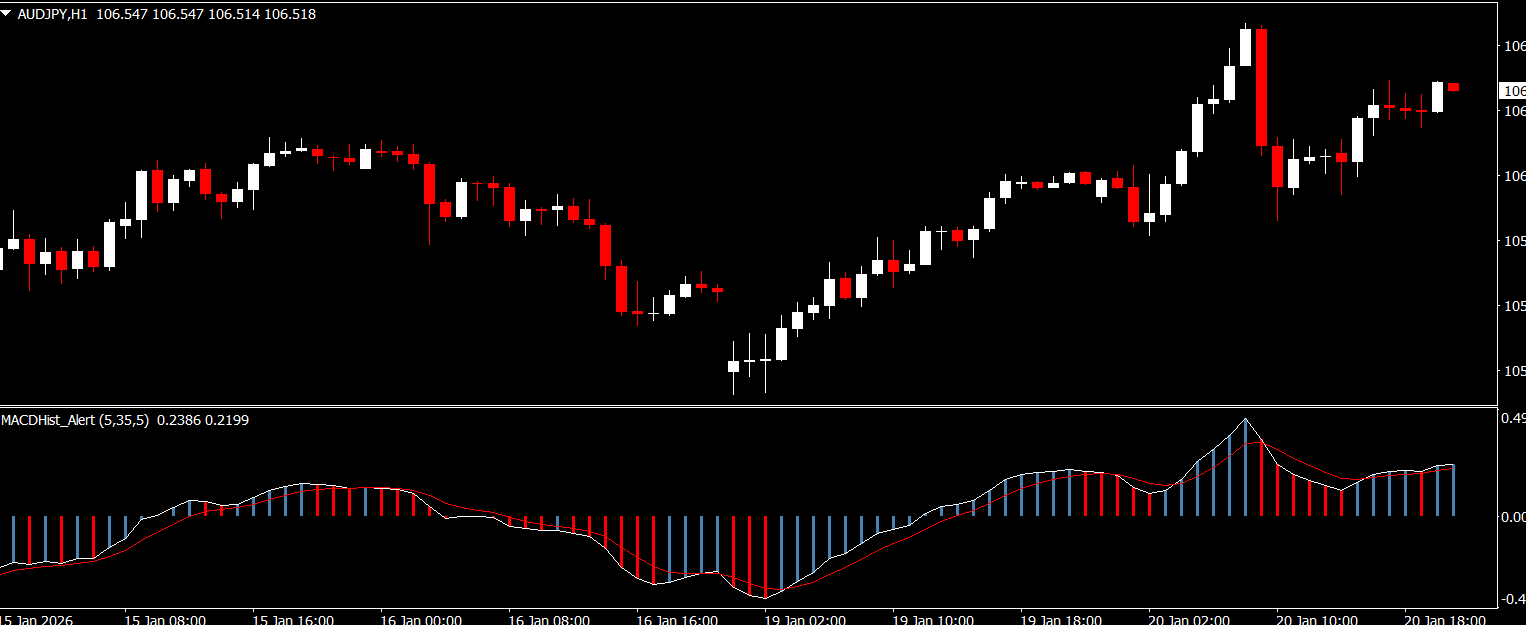Click the highlighted current price label on axis

pyautogui.click(x=1512, y=91)
